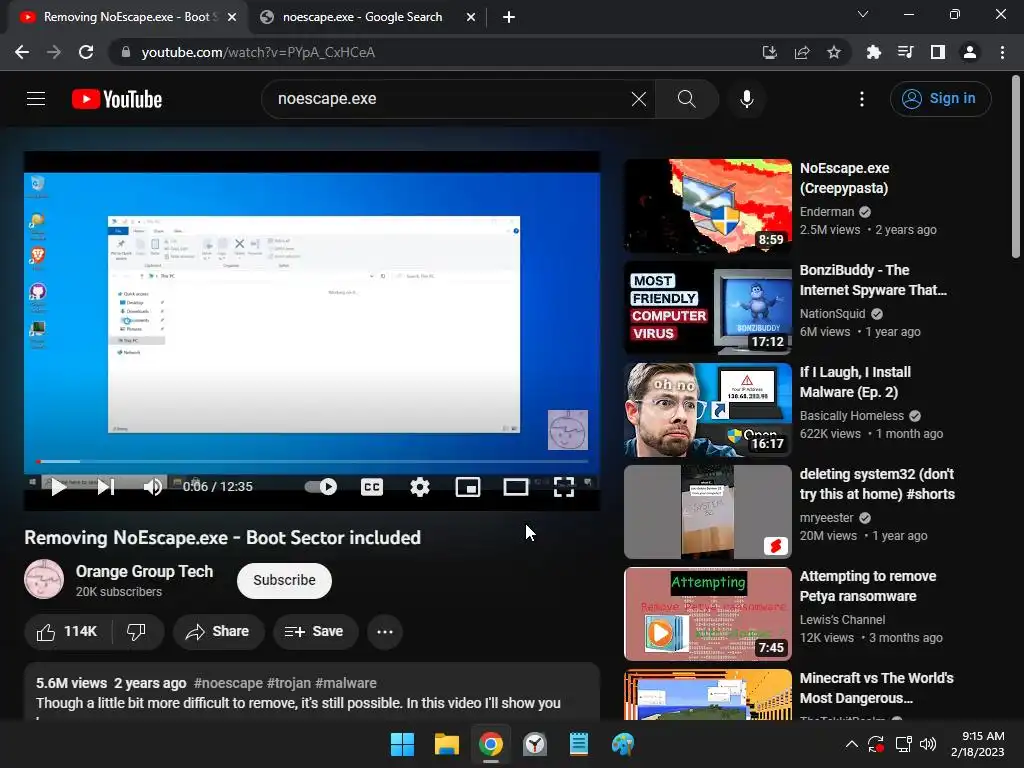Open the Windows Start menu
1024x768 pixels.
[402, 744]
